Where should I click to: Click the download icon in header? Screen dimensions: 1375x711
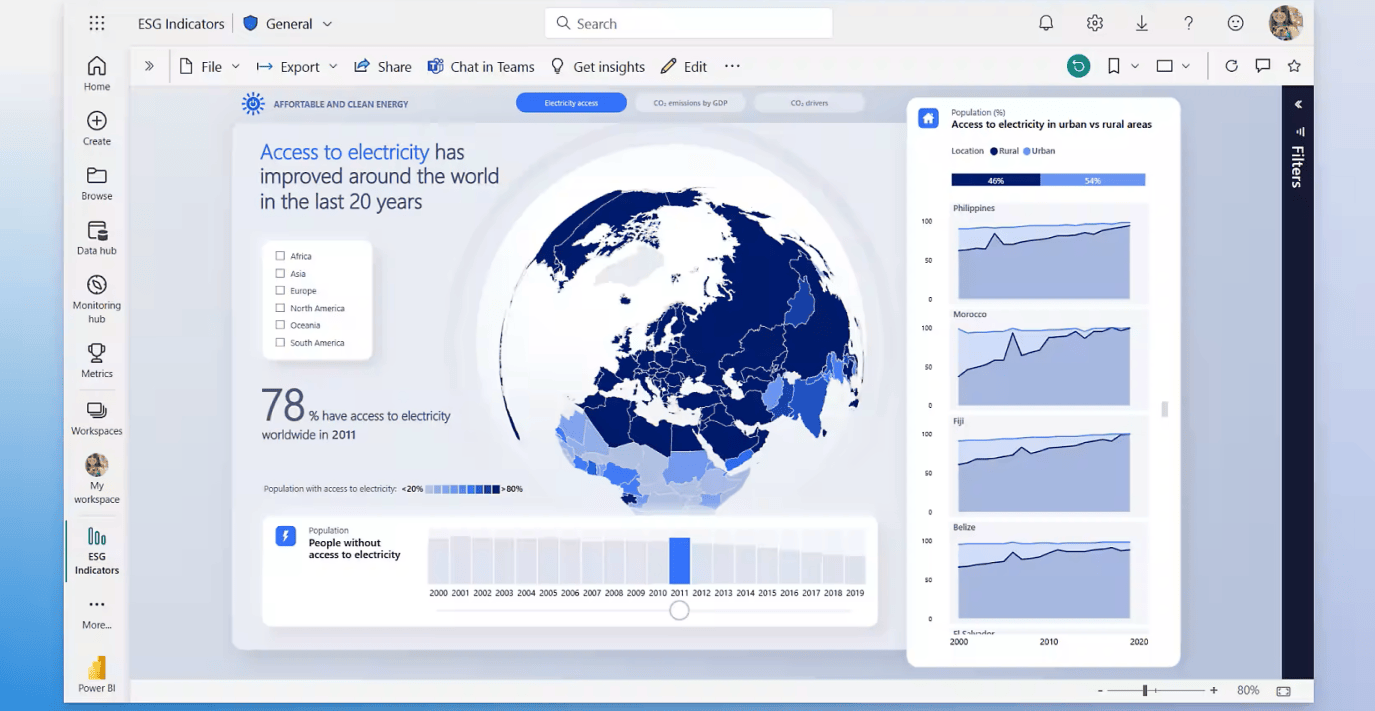1142,23
